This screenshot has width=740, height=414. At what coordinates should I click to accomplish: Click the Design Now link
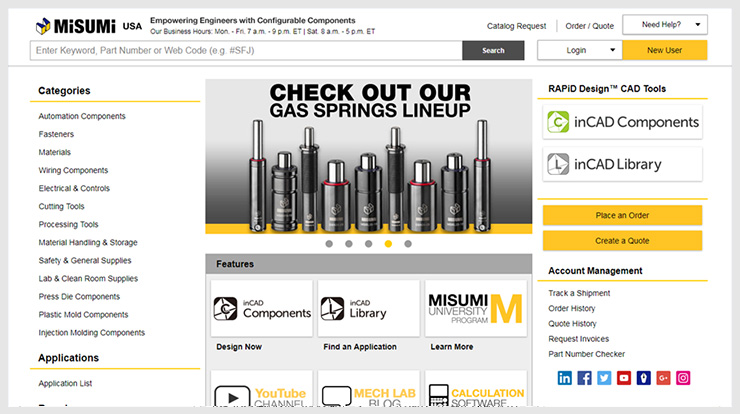[x=239, y=346]
